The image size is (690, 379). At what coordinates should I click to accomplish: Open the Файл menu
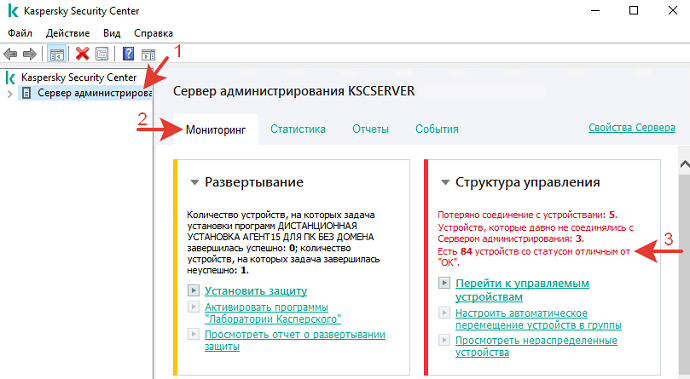[20, 33]
